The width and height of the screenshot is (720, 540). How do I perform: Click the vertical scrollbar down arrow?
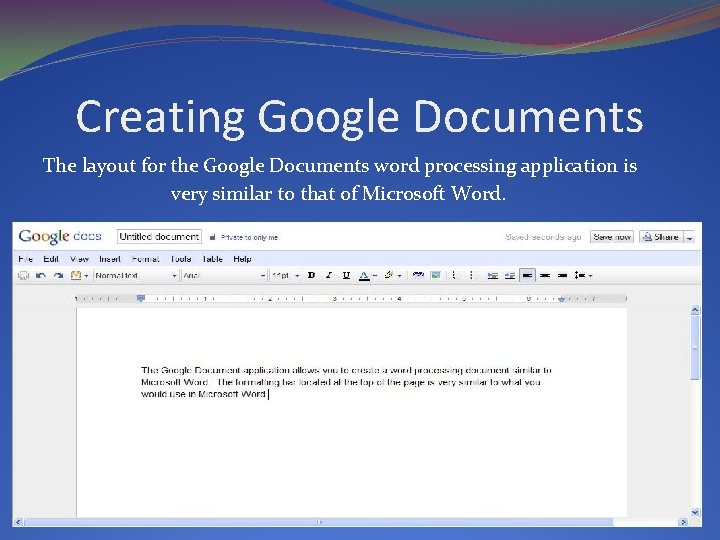coord(695,512)
